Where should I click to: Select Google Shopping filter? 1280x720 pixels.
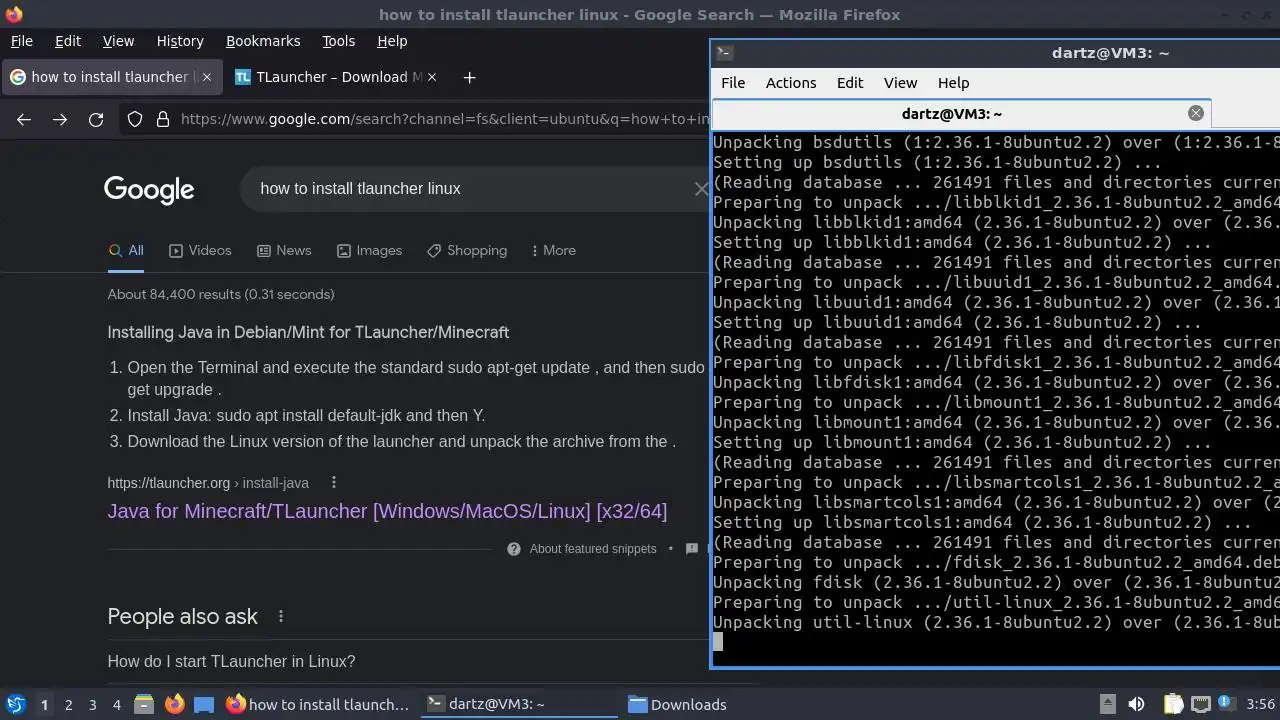[467, 251]
